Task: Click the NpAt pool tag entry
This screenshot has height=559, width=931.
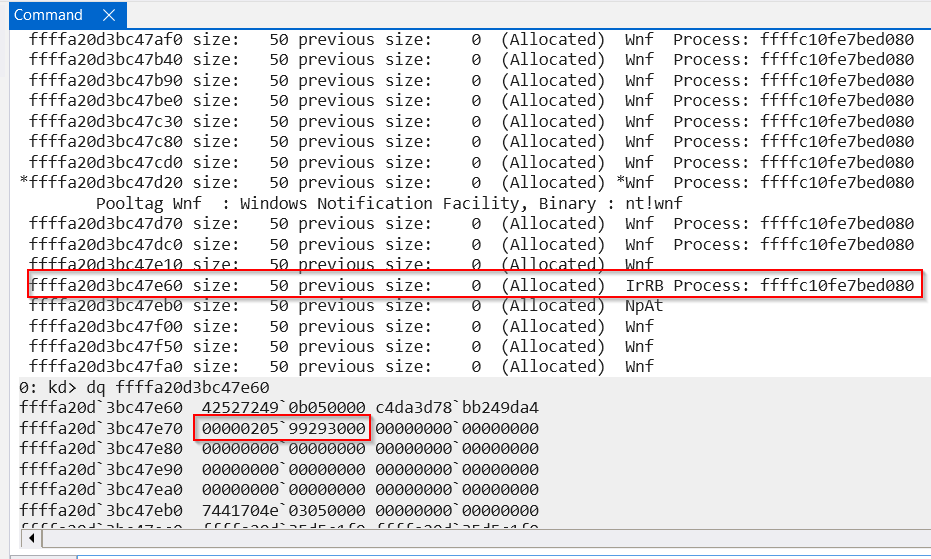Action: pyautogui.click(x=644, y=306)
